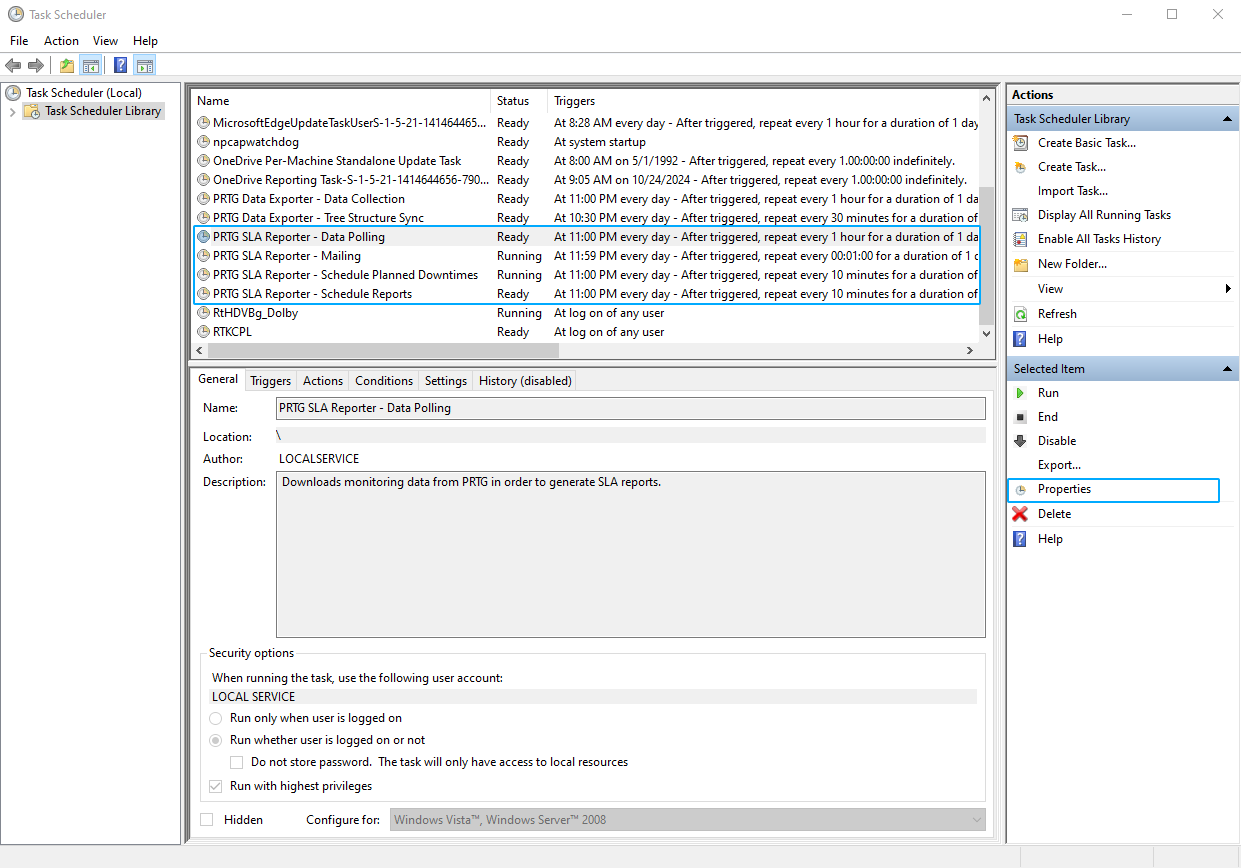Image resolution: width=1241 pixels, height=868 pixels.
Task: Click the blue Help toolbar icon
Action: [120, 65]
